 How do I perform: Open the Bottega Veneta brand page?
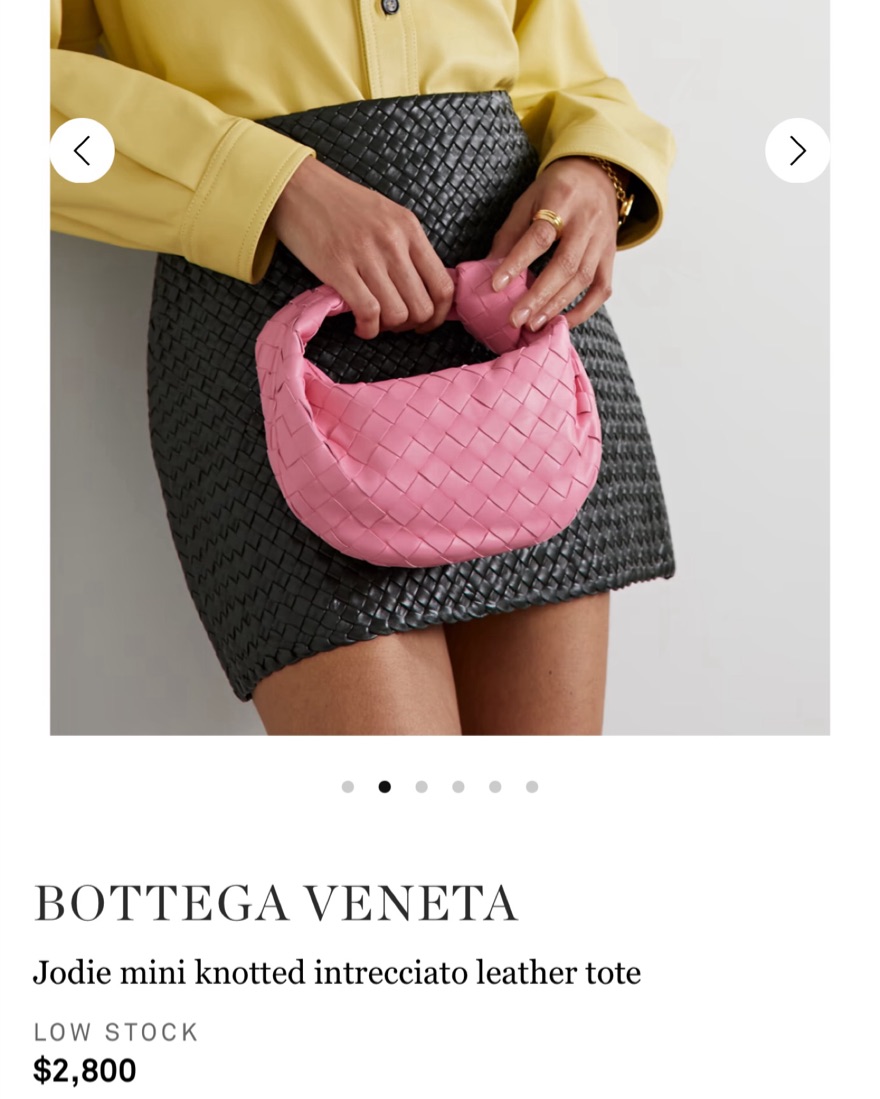coord(276,903)
